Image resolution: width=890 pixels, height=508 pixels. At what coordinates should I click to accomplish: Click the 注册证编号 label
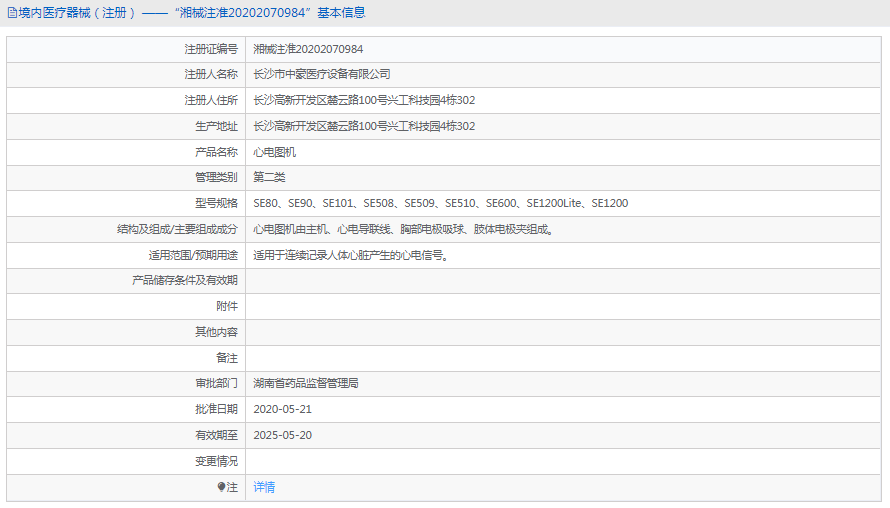click(211, 49)
